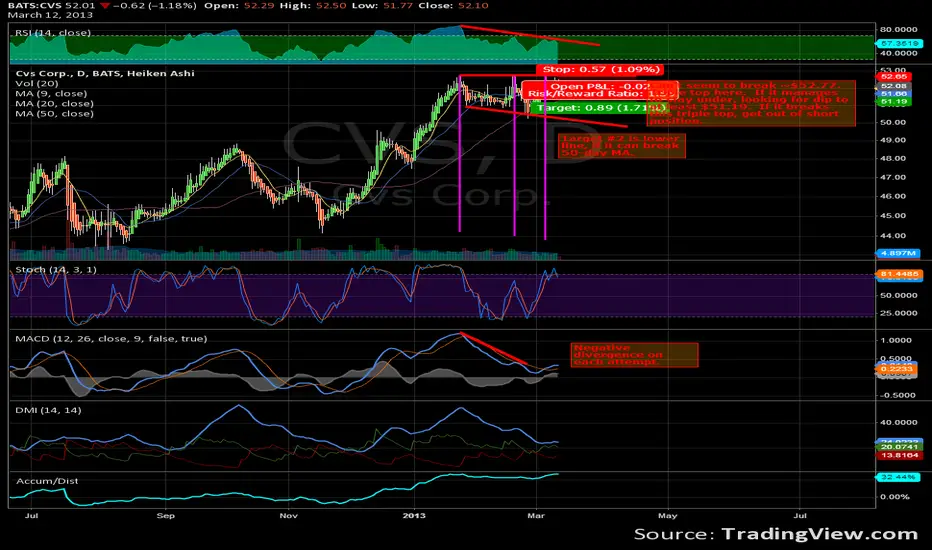Select the Target #2 lower line note
The width and height of the screenshot is (932, 550).
[621, 146]
